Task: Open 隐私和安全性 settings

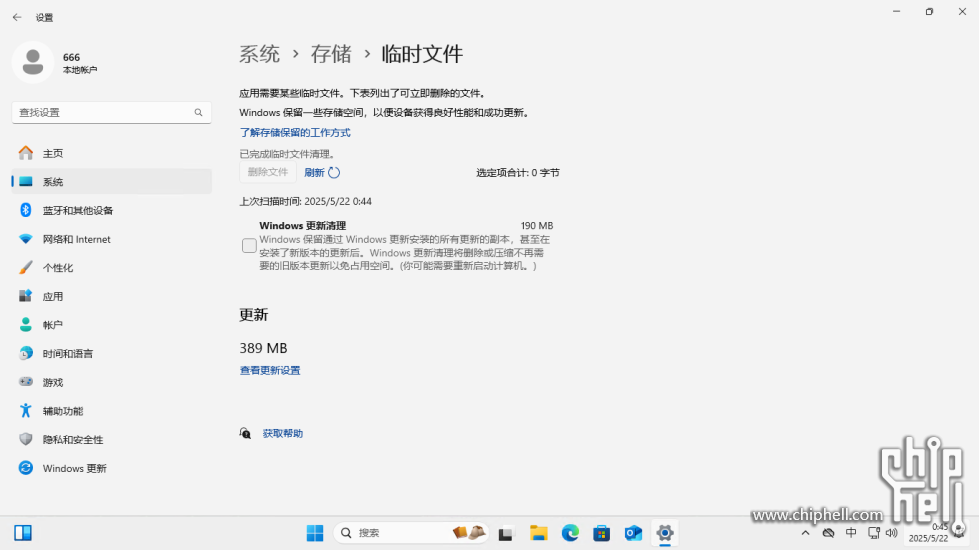Action: 112,440
